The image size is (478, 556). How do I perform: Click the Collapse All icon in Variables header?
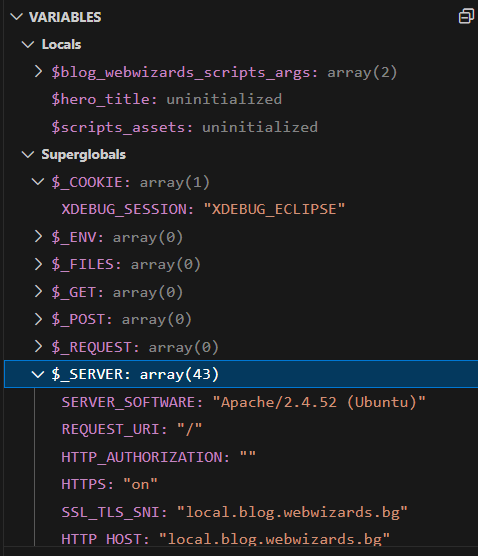click(x=466, y=16)
